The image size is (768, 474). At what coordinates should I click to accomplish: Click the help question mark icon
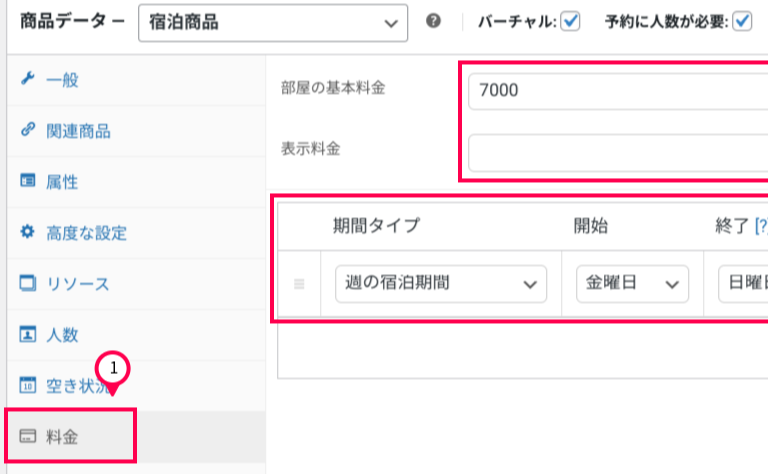coord(433,21)
